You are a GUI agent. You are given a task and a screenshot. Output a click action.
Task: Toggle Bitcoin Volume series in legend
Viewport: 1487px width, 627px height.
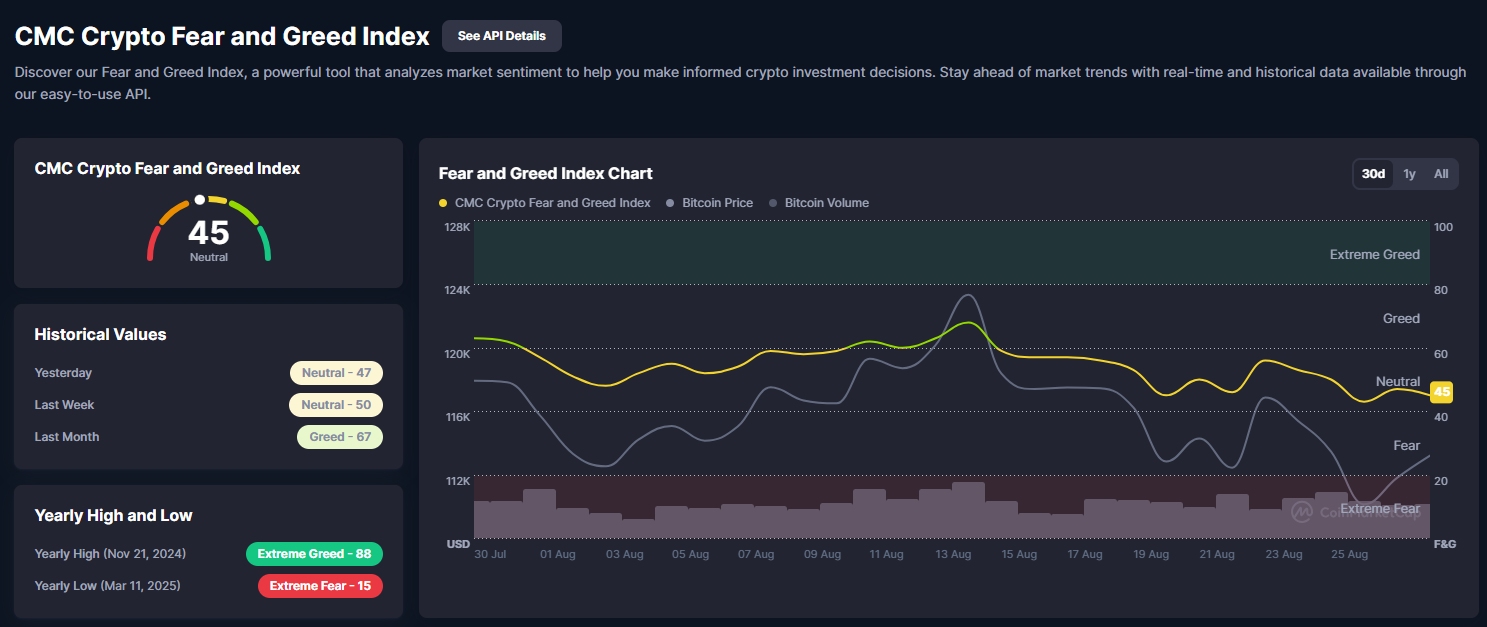click(x=826, y=203)
